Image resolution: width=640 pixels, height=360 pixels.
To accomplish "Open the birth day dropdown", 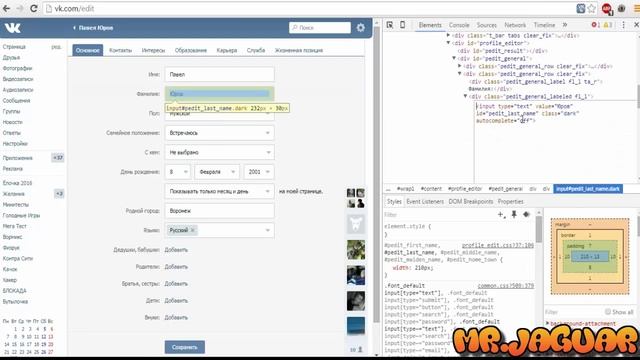I will coord(178,172).
